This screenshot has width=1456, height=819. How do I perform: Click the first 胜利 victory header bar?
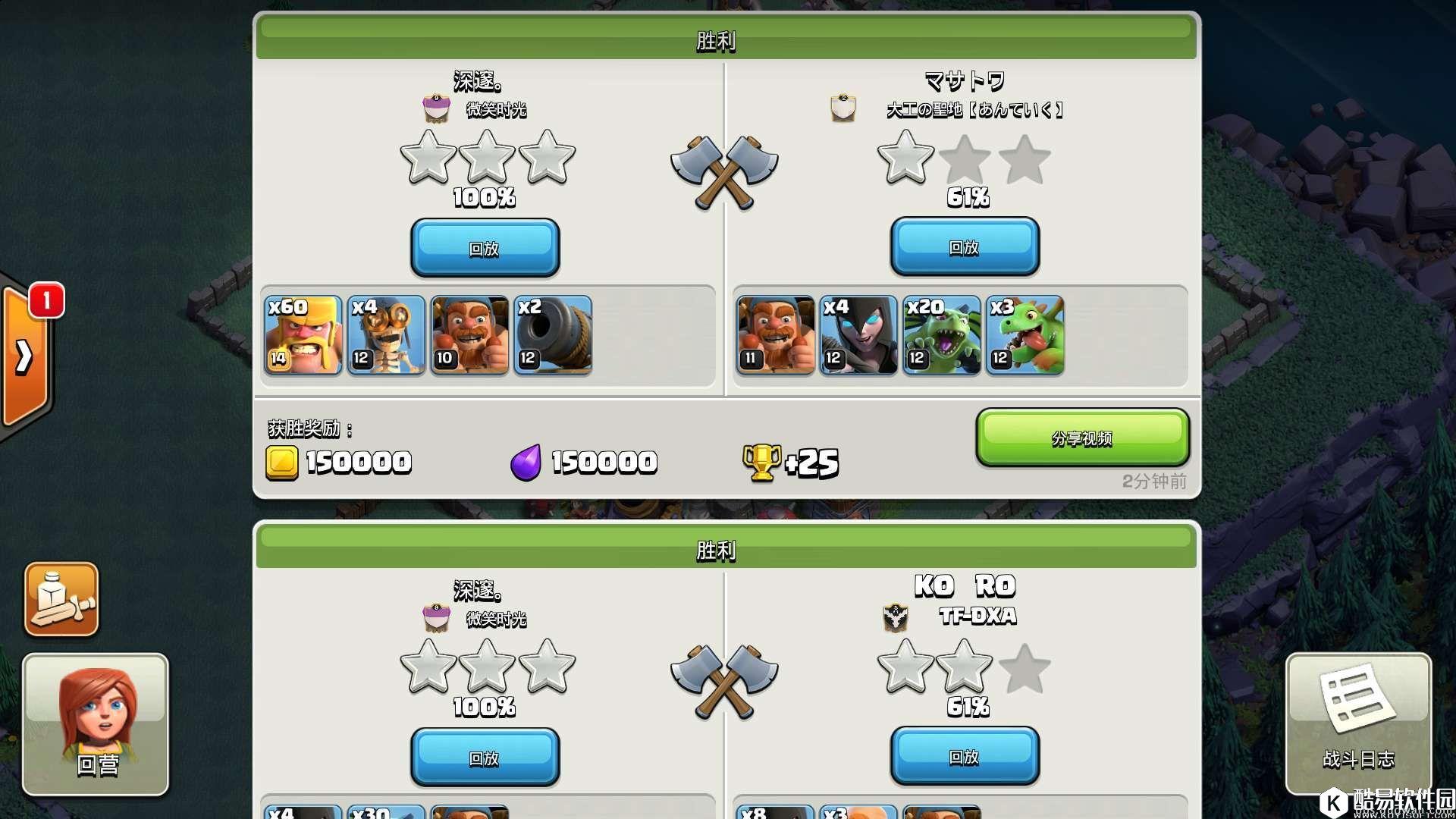pos(726,38)
